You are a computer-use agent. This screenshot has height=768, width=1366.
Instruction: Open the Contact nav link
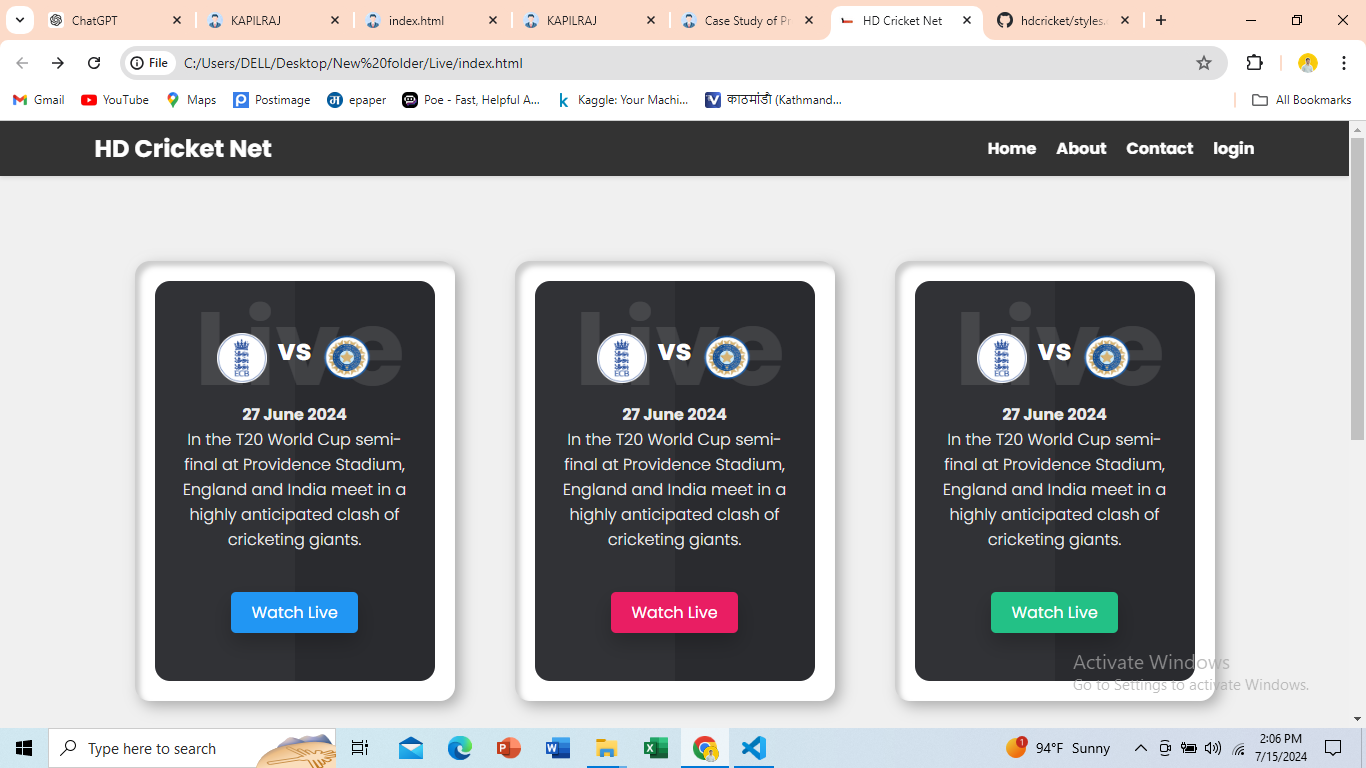(1160, 148)
